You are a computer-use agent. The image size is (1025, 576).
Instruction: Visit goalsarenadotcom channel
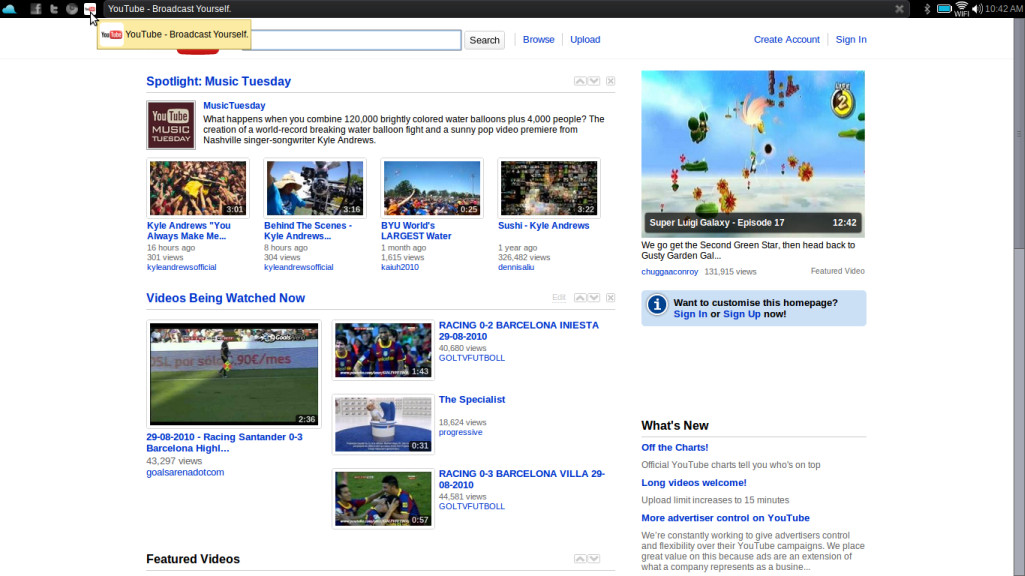tap(185, 472)
